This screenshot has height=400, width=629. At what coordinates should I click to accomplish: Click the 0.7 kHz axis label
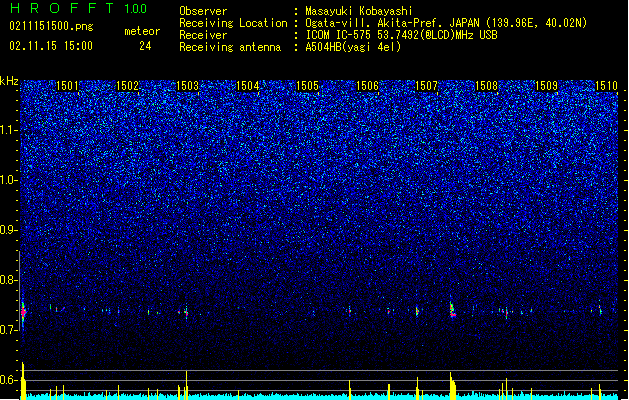tap(9, 330)
